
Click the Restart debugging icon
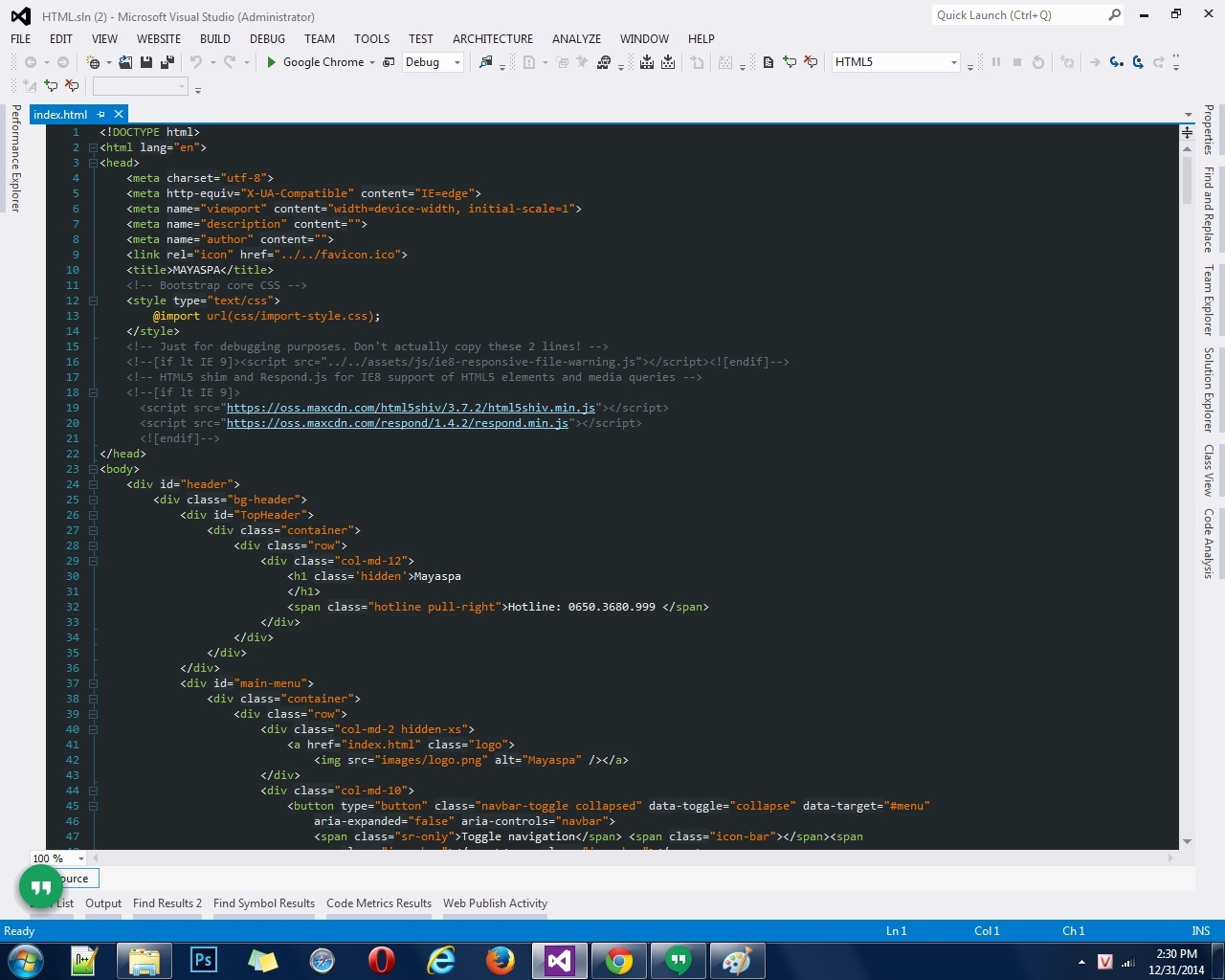(x=1038, y=62)
